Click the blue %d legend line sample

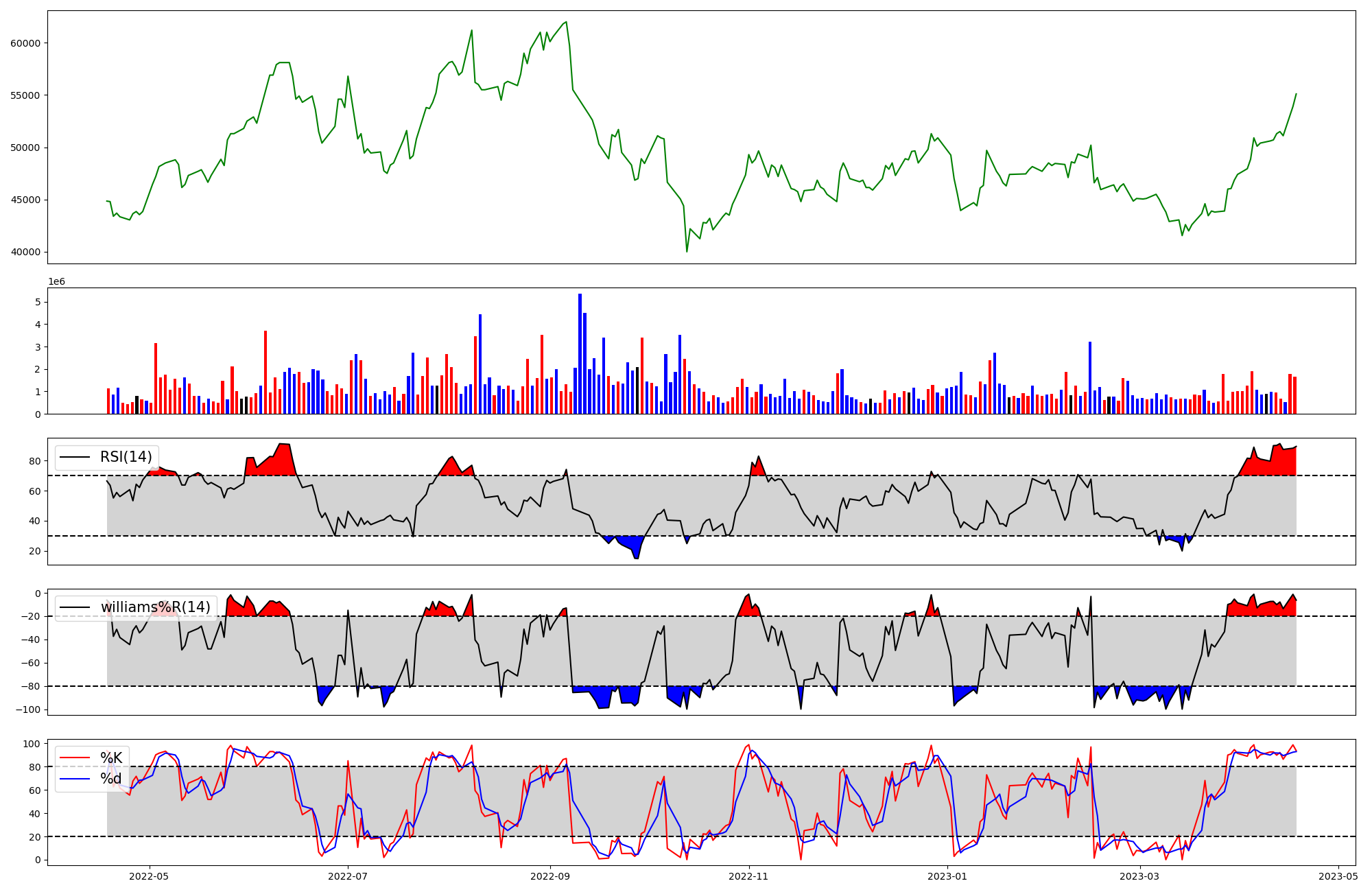click(75, 779)
